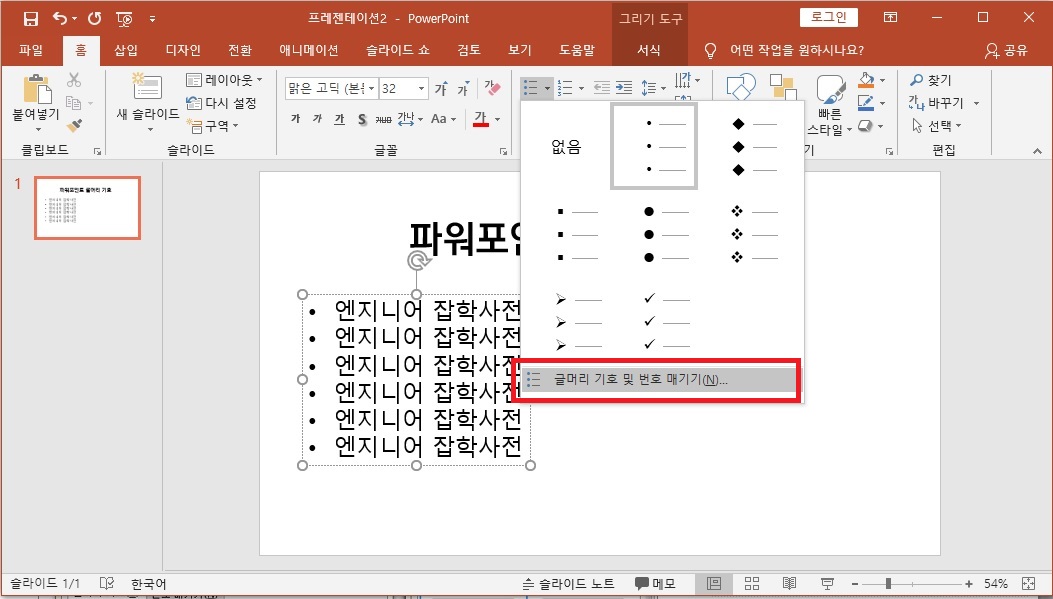This screenshot has width=1053, height=599.
Task: Select slide 1 thumbnail
Action: [x=87, y=208]
